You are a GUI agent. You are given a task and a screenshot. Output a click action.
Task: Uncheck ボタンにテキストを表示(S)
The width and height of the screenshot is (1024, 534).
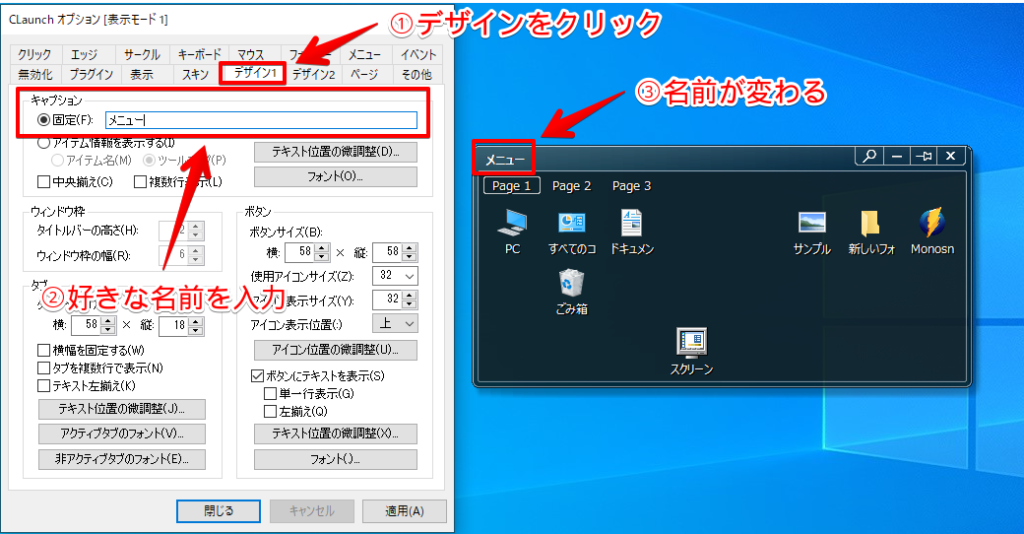[x=257, y=376]
